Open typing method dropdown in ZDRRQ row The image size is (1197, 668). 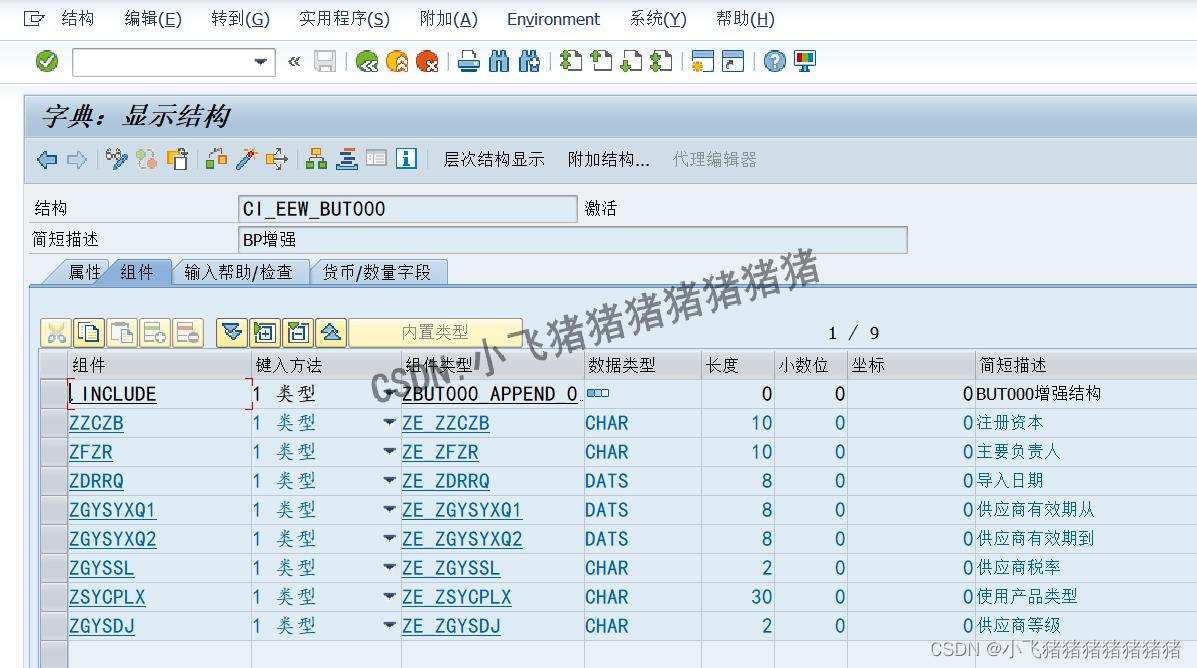[389, 480]
